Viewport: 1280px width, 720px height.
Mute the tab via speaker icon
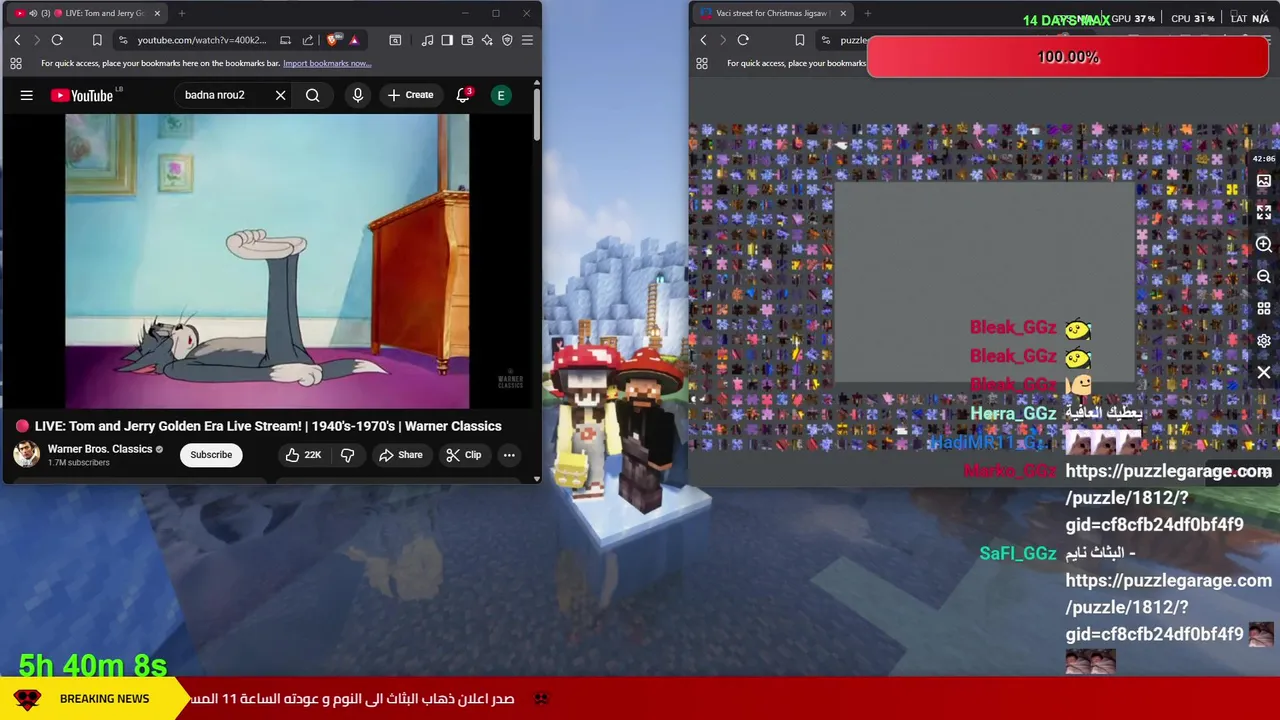(x=33, y=13)
